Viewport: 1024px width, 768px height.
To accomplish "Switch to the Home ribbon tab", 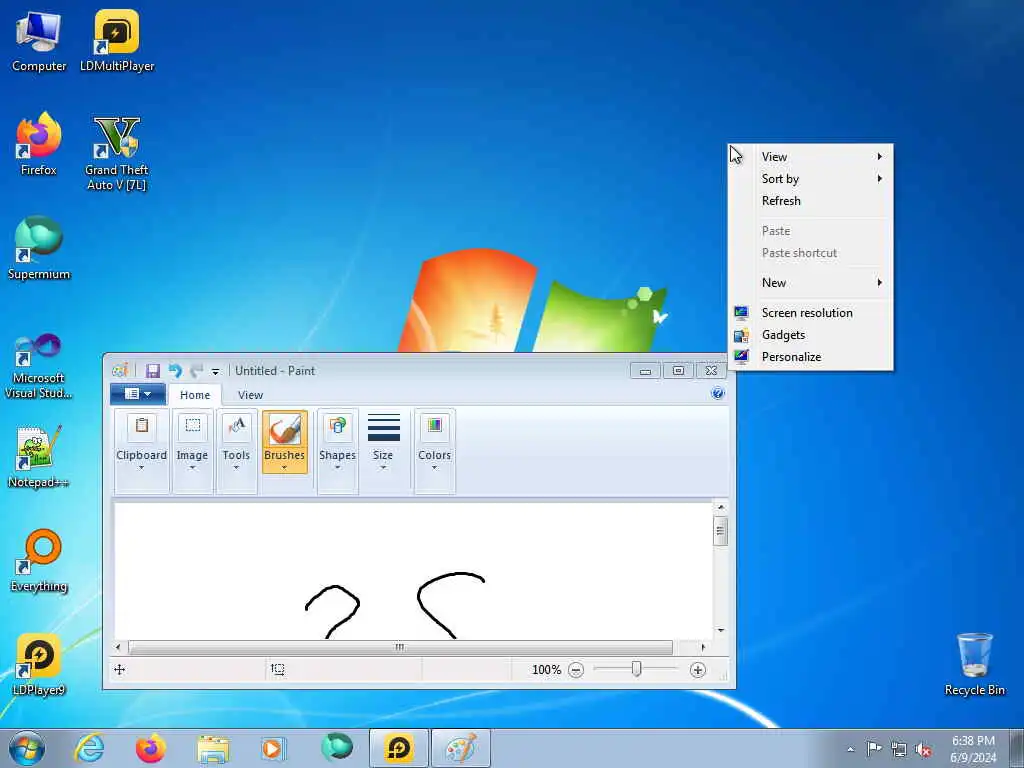I will coord(195,395).
